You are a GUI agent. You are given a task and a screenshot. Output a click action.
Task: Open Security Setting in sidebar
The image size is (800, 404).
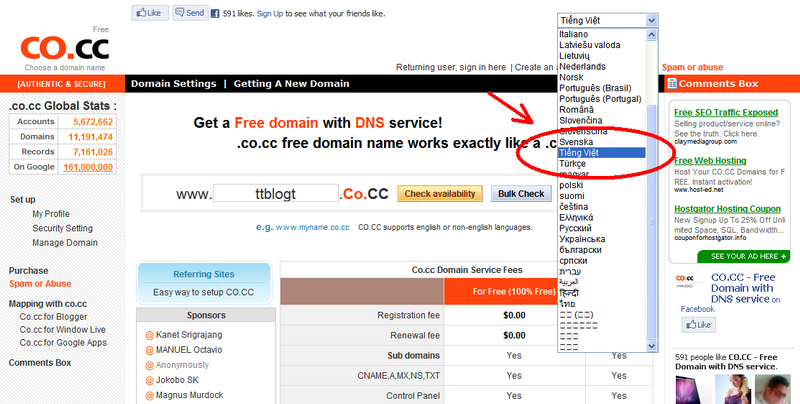[63, 228]
